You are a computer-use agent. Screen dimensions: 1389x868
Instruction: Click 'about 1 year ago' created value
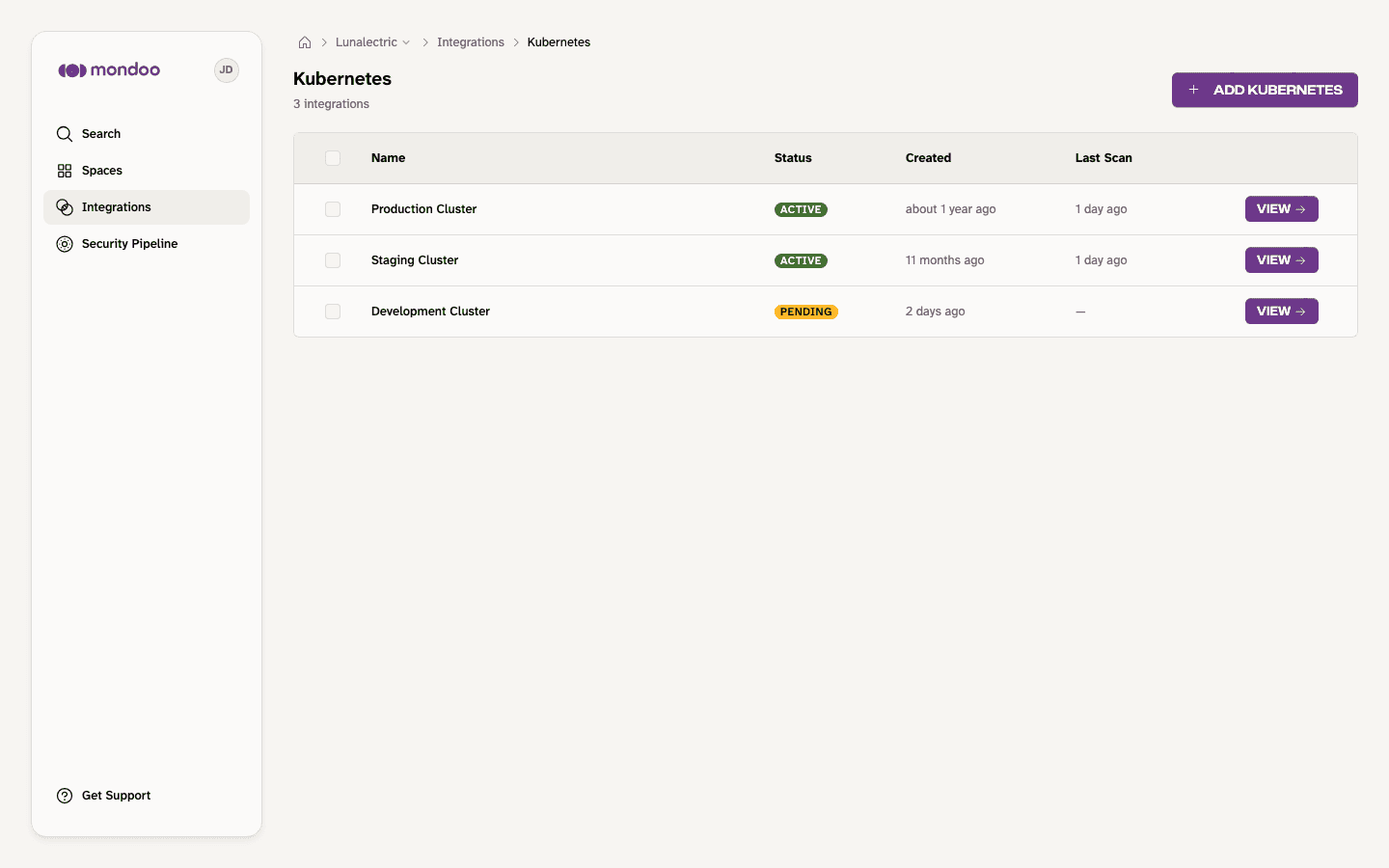pyautogui.click(x=950, y=209)
